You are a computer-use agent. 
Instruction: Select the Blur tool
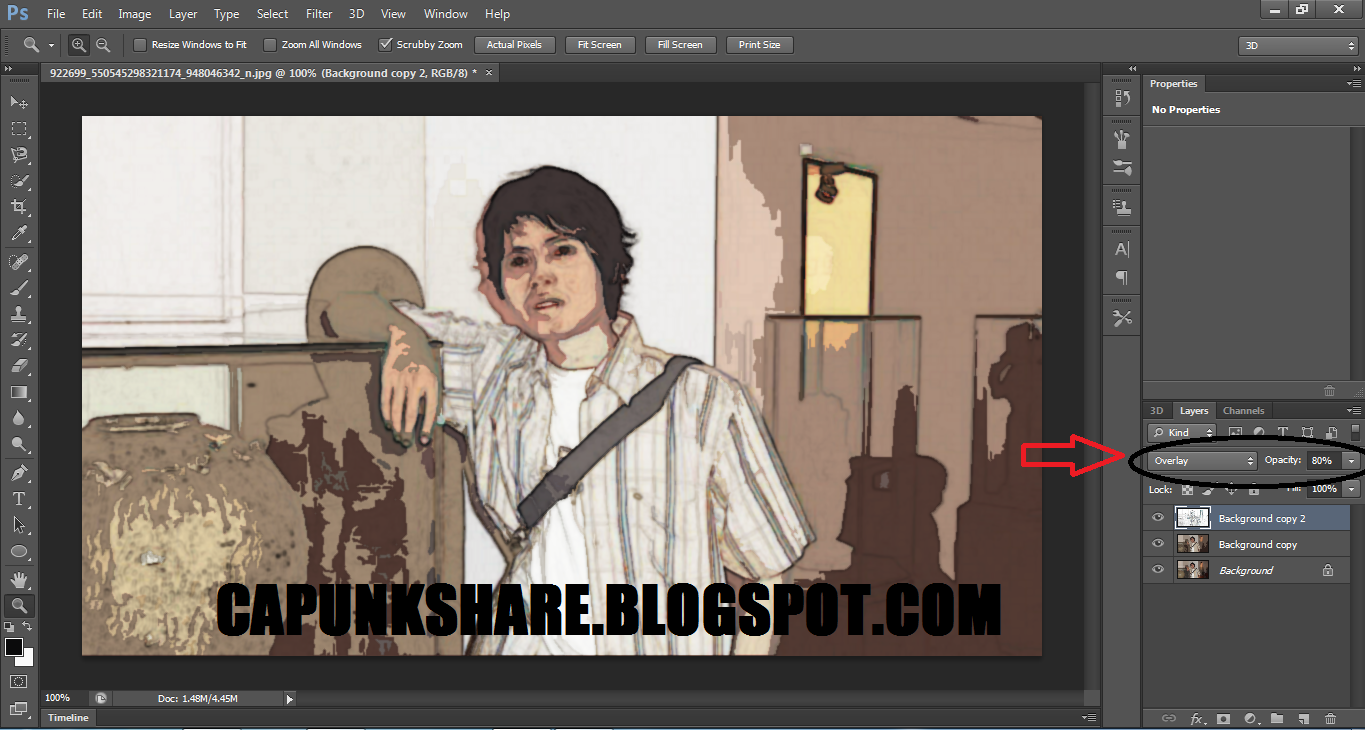pyautogui.click(x=19, y=418)
